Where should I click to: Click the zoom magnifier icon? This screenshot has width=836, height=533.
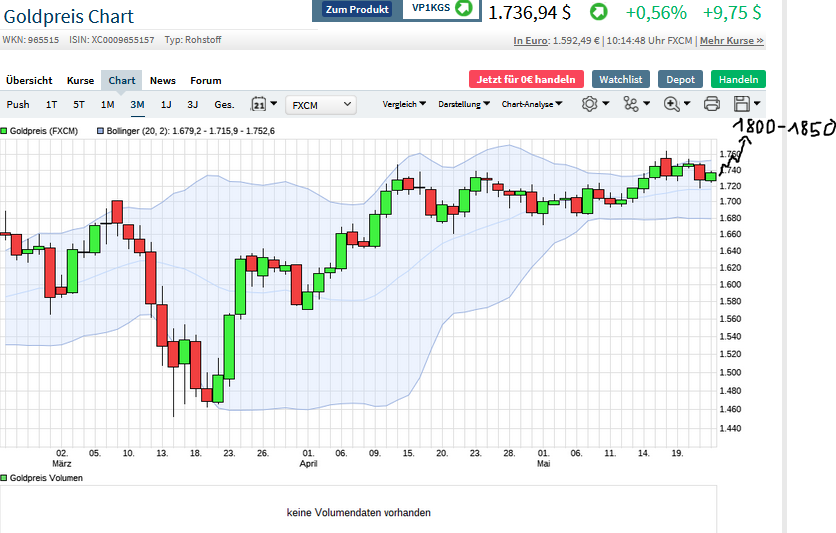(672, 103)
